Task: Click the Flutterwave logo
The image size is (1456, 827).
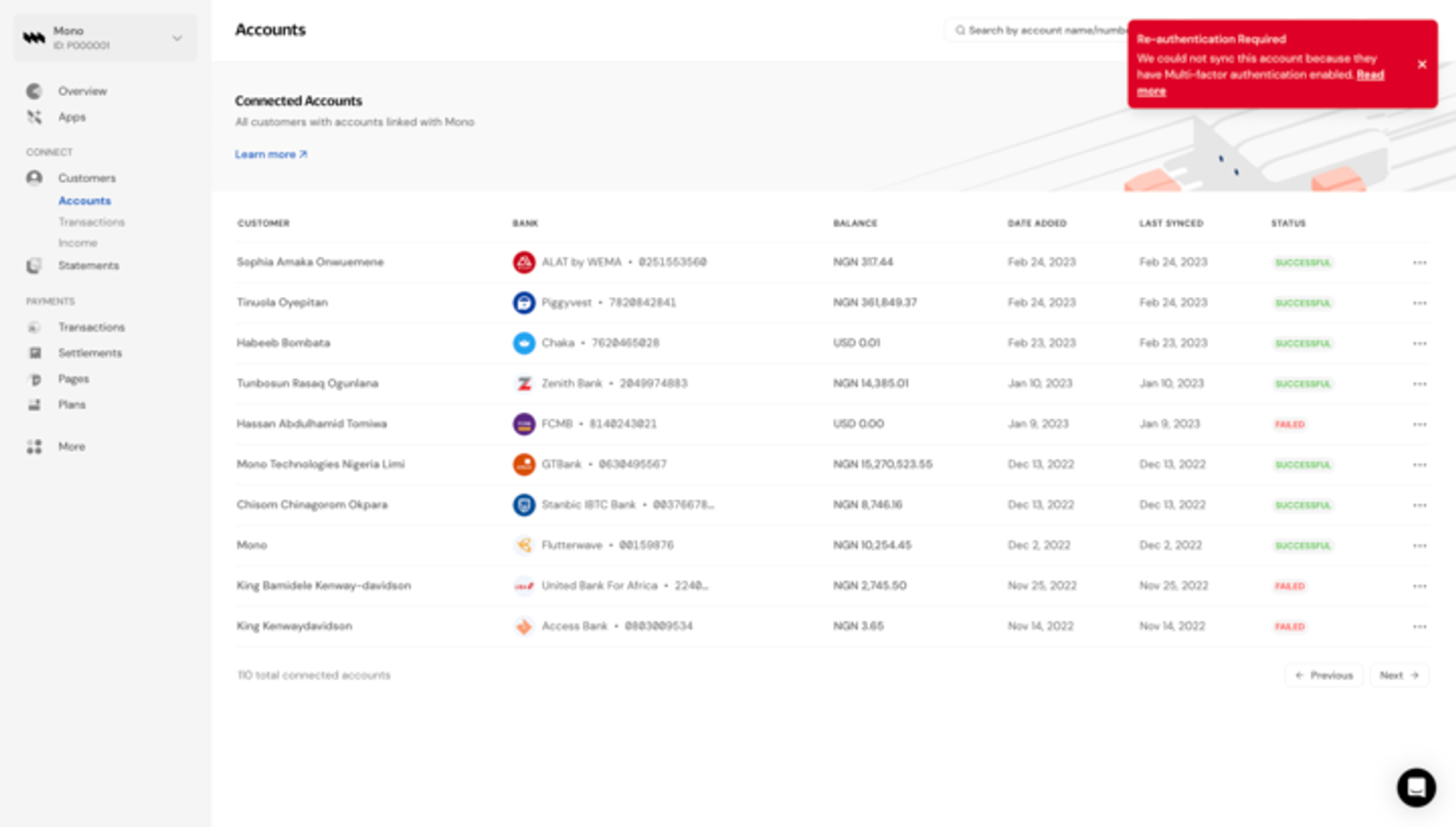Action: (524, 545)
